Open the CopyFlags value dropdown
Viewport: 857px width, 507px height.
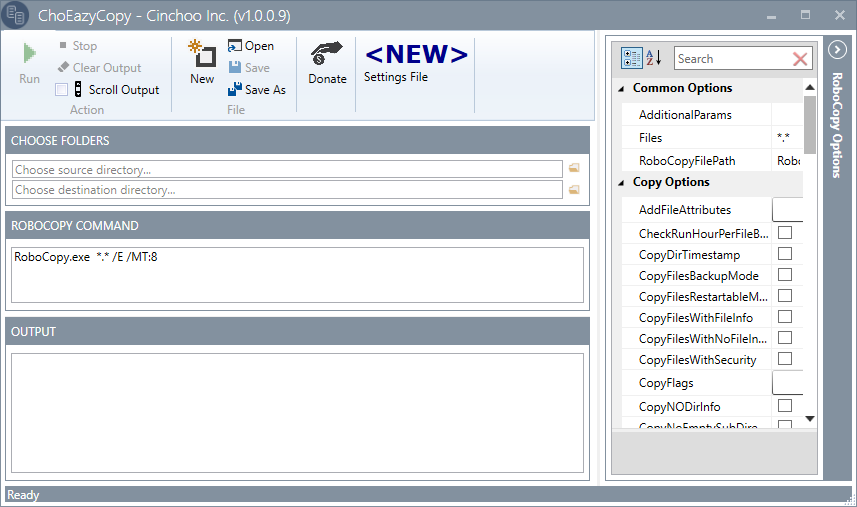788,382
